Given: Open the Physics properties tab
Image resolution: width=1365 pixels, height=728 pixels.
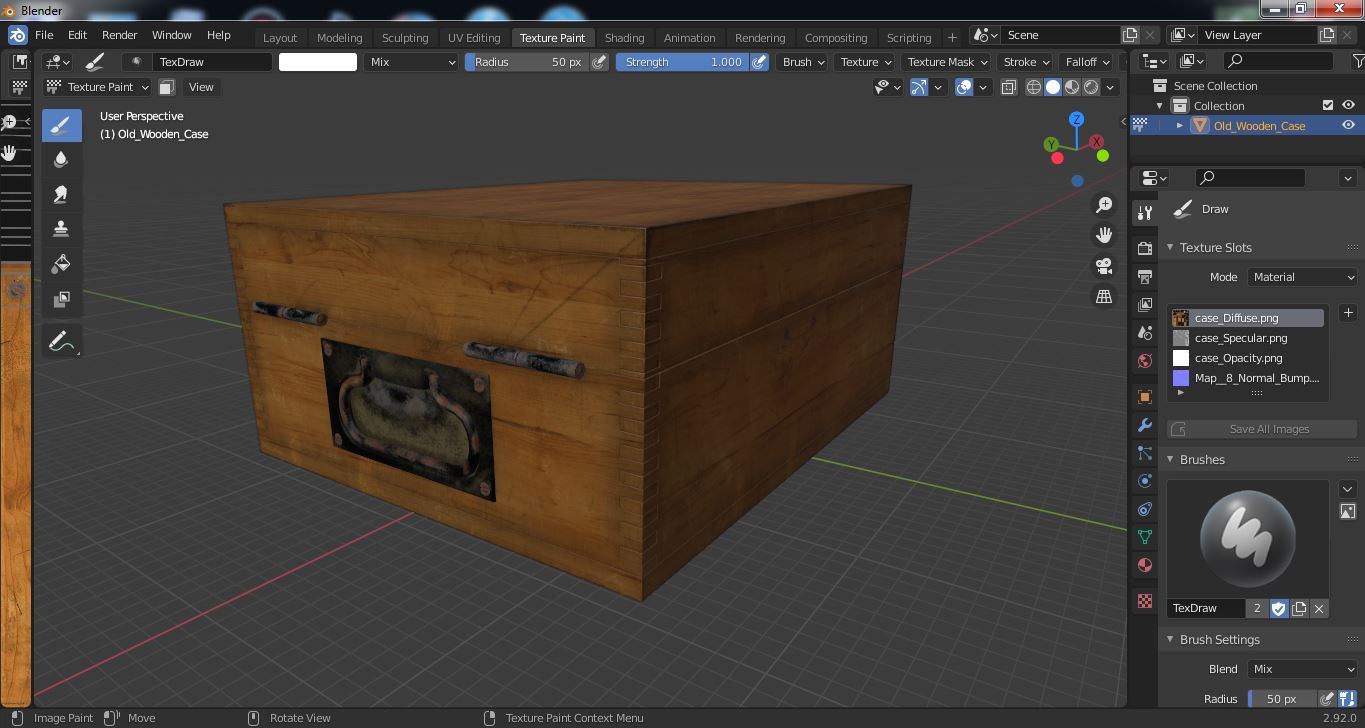Looking at the screenshot, I should pos(1145,481).
